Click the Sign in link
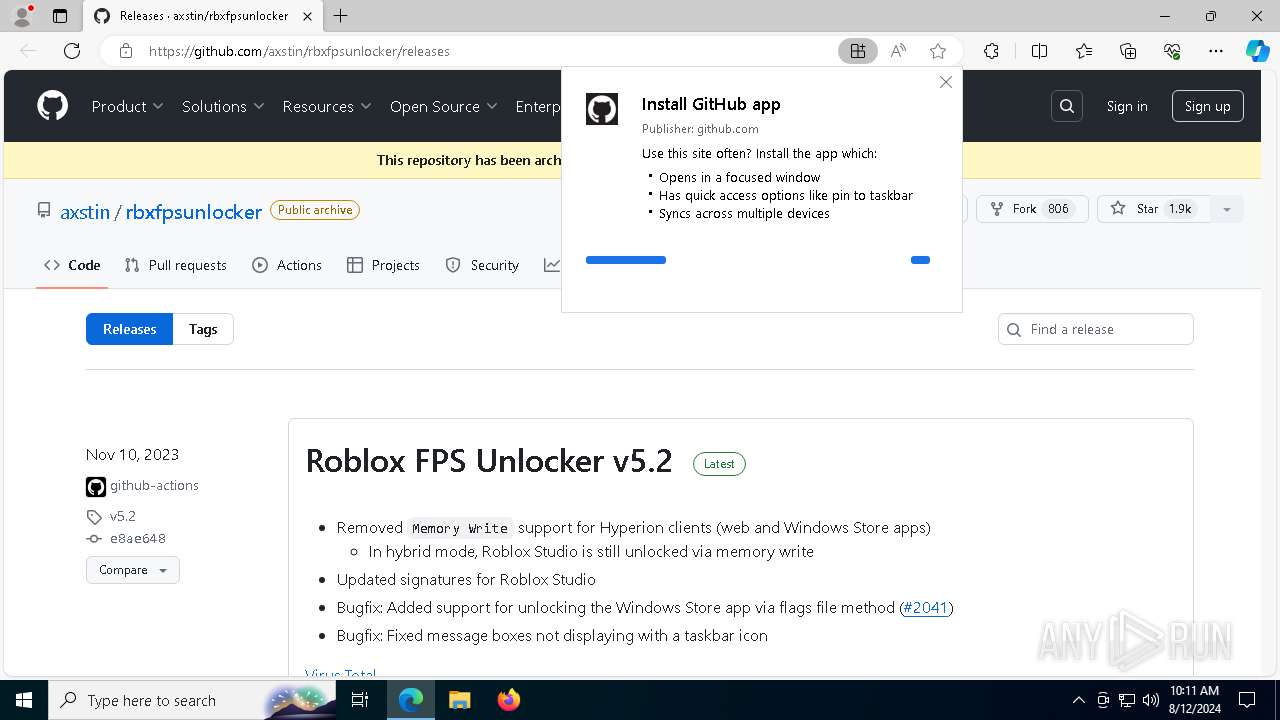Screen dimensions: 1280x720 point(1127,106)
